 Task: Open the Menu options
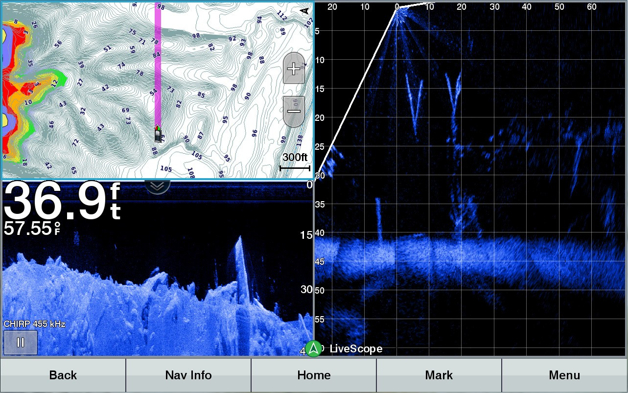564,375
